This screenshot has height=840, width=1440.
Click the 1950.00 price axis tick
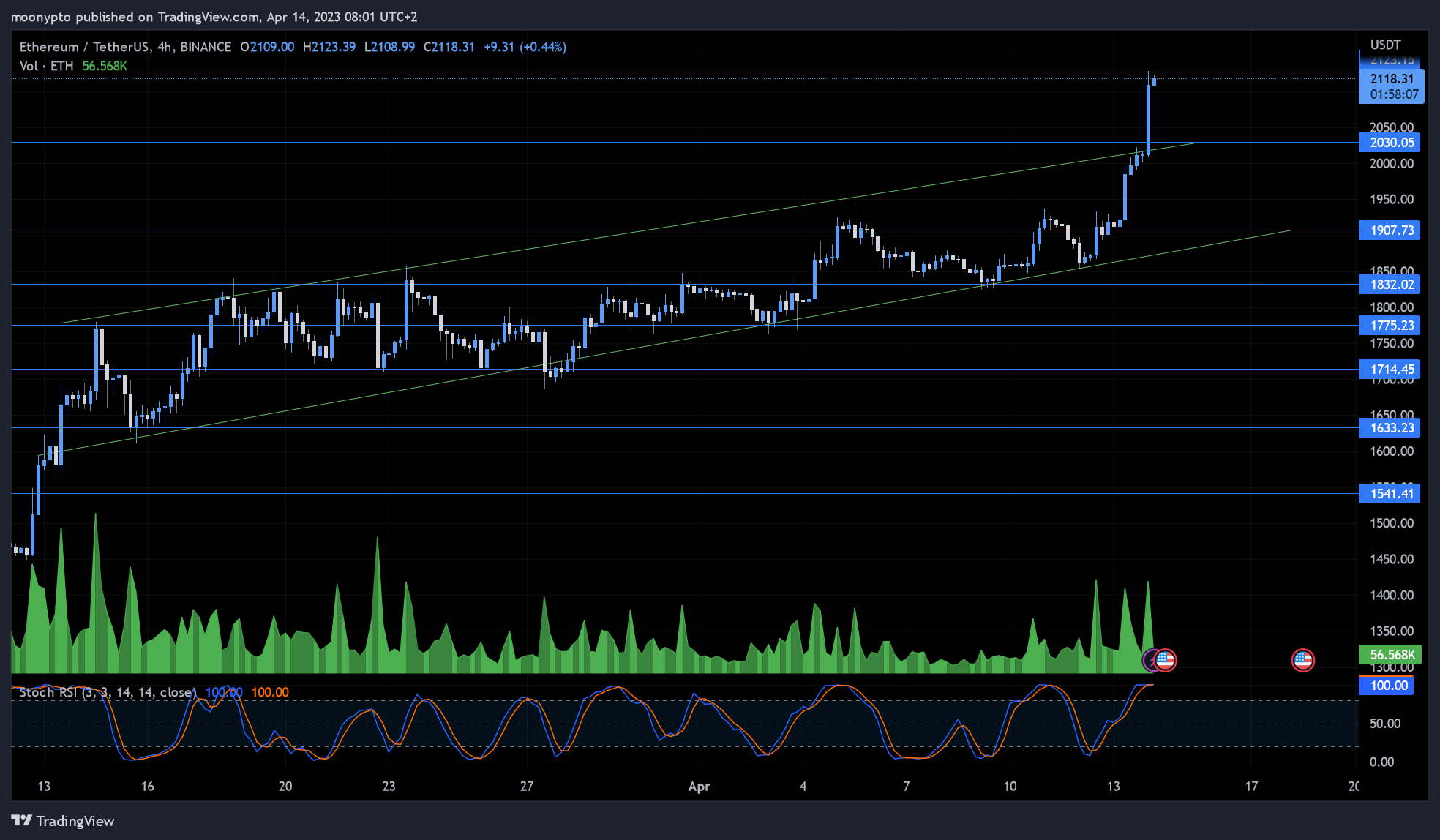1392,200
